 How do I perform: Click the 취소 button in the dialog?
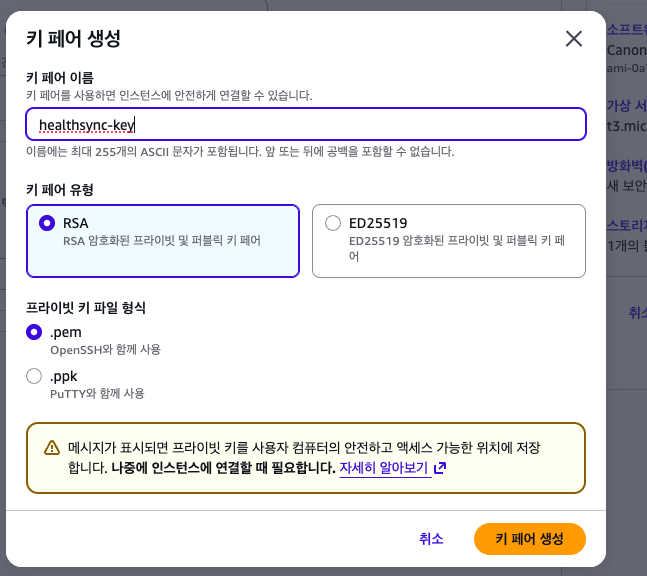coord(431,539)
